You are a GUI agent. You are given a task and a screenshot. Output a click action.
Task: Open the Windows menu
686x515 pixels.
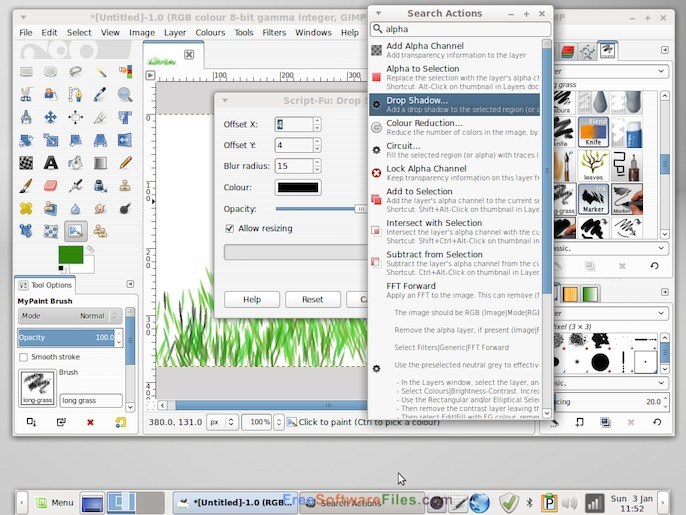(x=313, y=32)
